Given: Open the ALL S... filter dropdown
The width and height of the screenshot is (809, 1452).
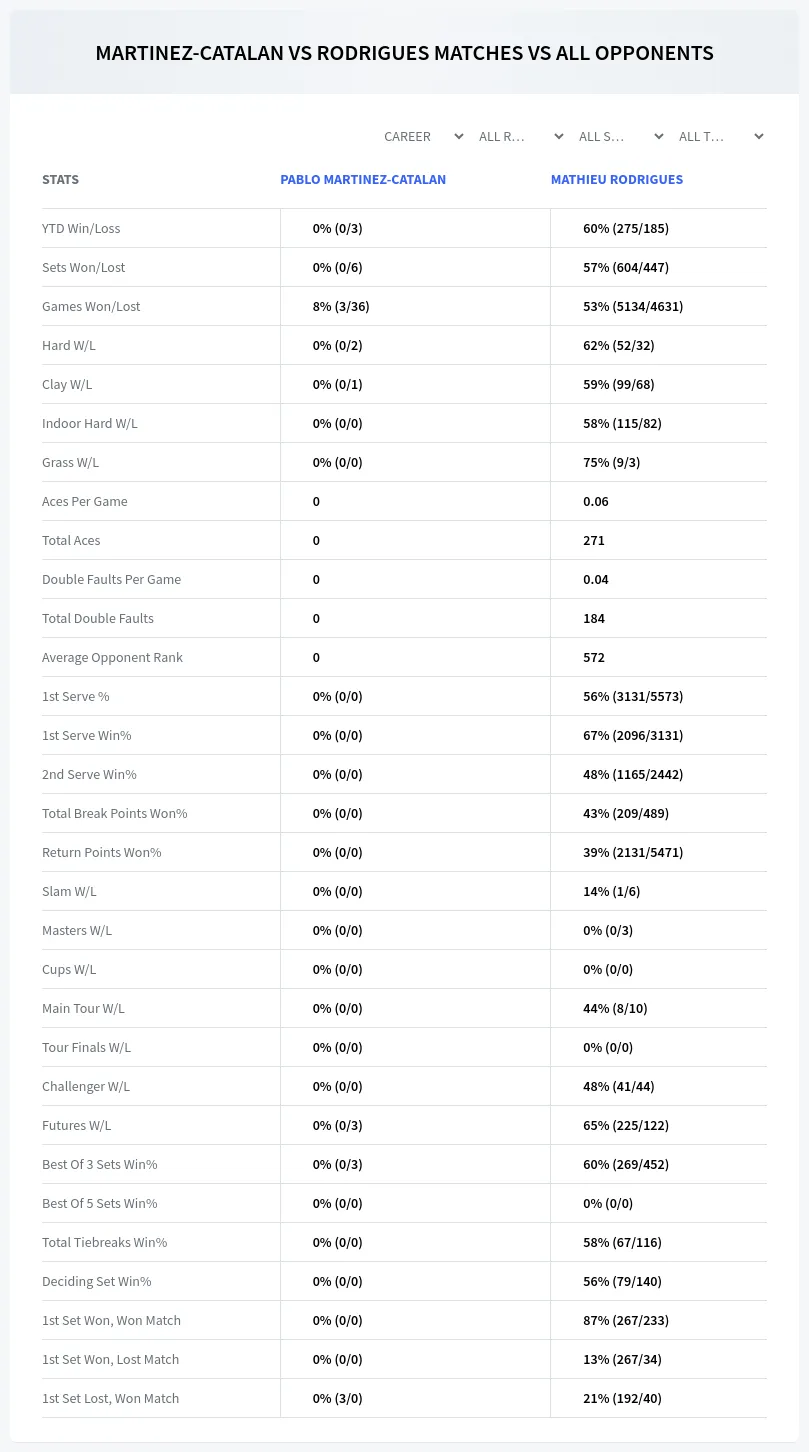Looking at the screenshot, I should (x=620, y=136).
